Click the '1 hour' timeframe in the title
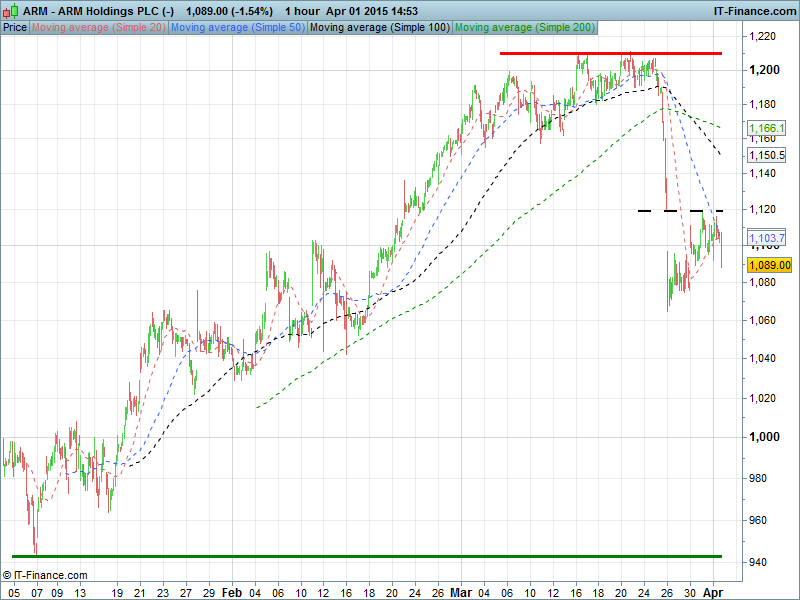800x600 pixels. pos(301,10)
